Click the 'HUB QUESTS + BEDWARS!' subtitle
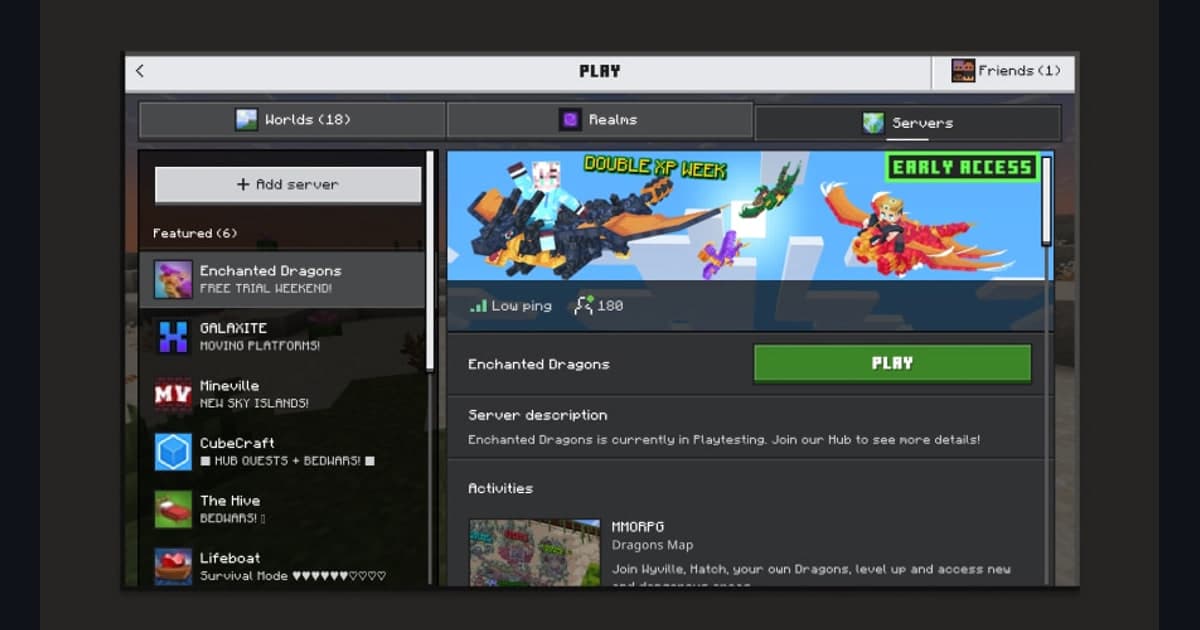Screen dimensions: 1200x630 pyautogui.click(x=287, y=461)
